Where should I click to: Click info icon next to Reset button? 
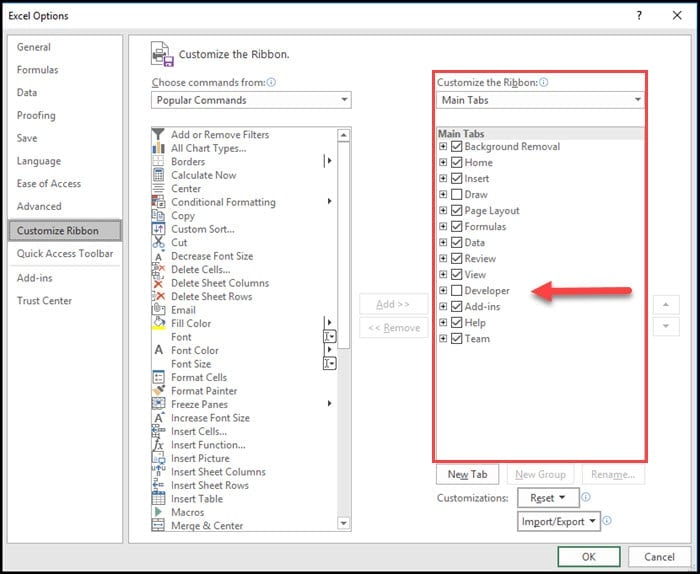(586, 497)
